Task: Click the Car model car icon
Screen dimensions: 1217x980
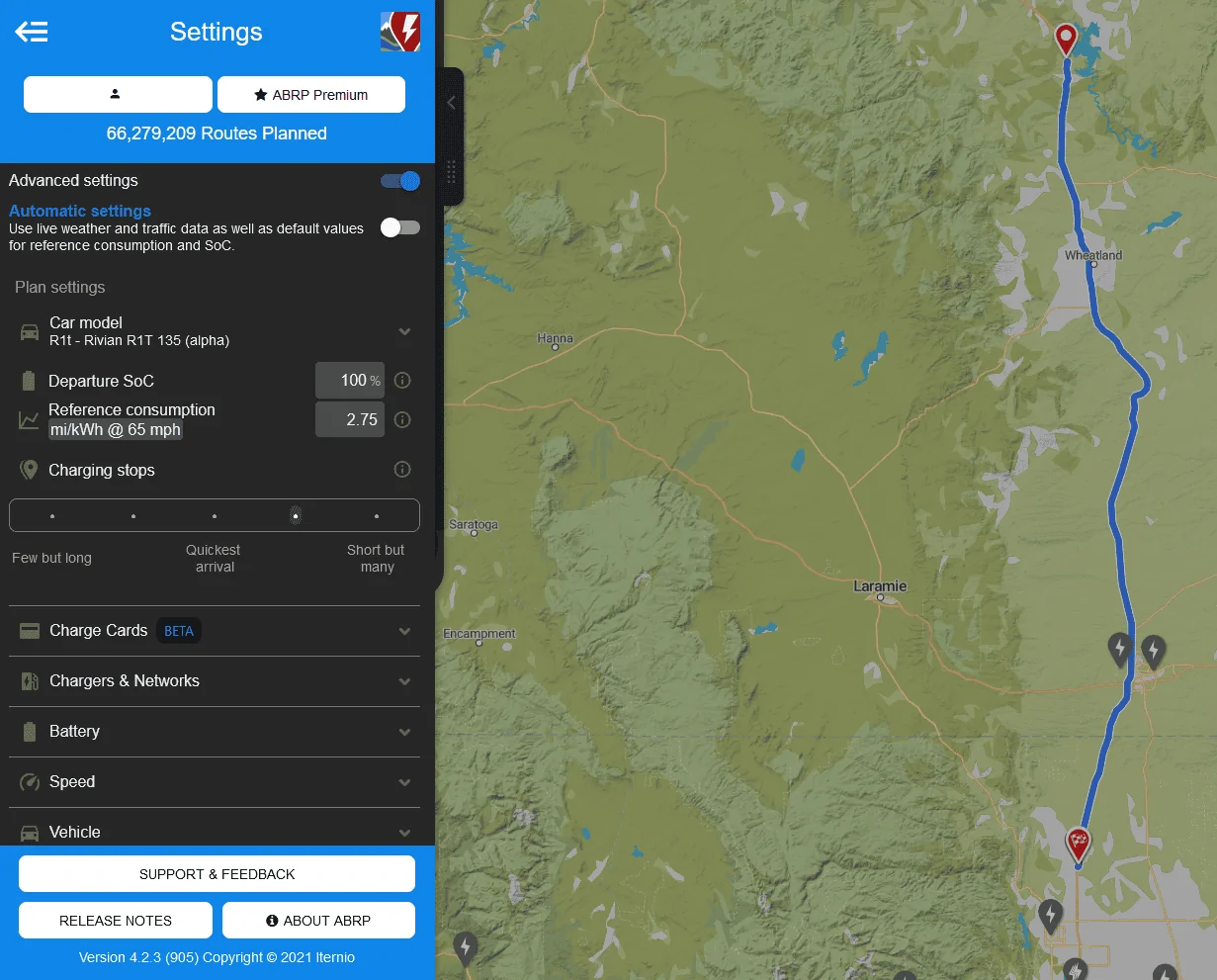Action: click(x=30, y=332)
